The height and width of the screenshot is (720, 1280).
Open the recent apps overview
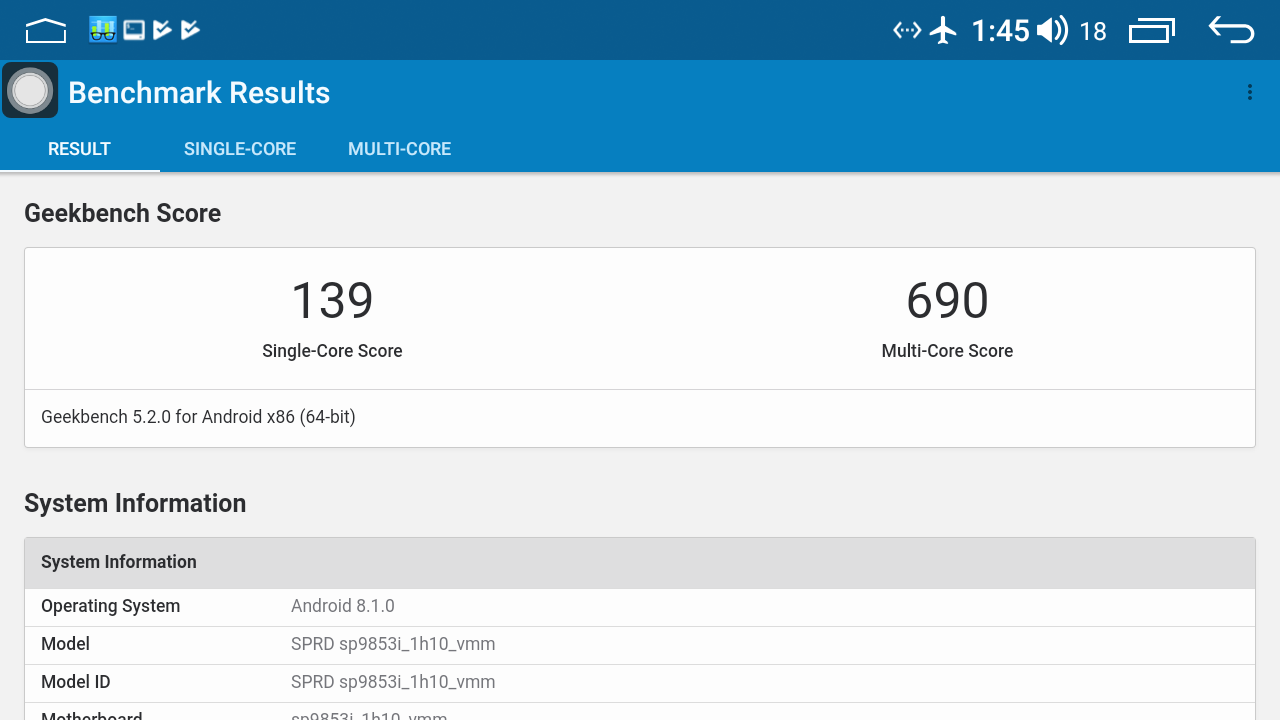[1152, 31]
